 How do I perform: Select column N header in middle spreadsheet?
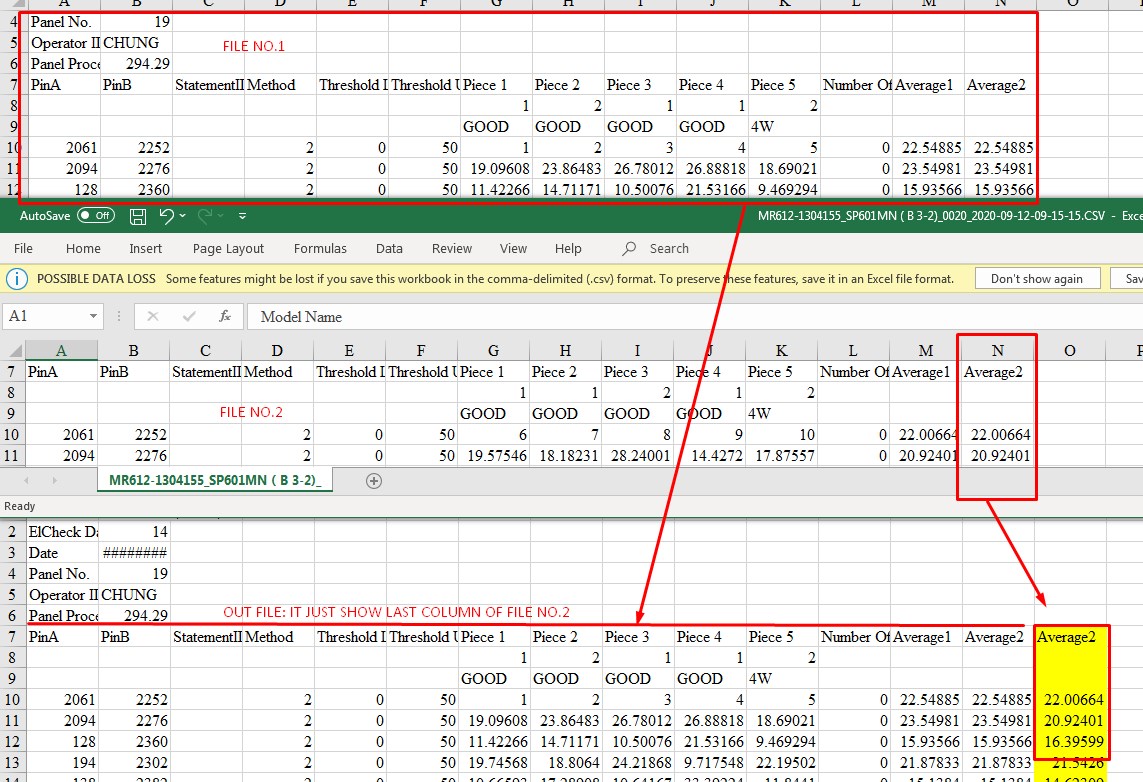997,350
